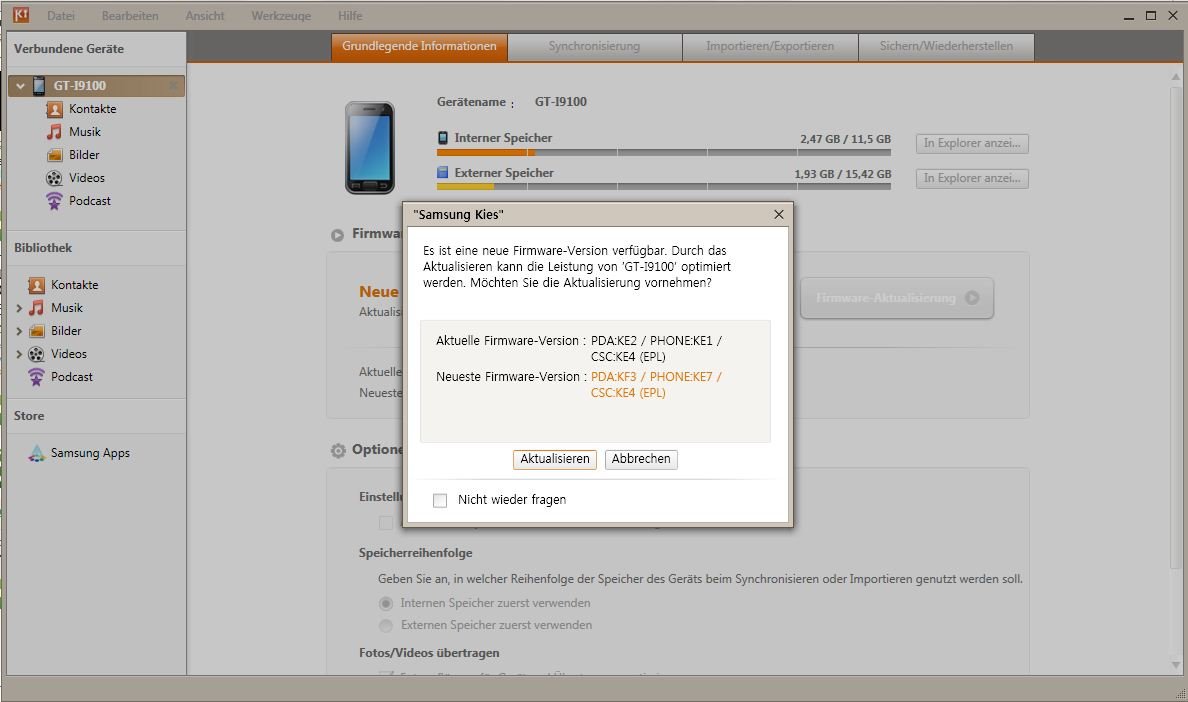Select the GT-I9100 phone icon in sidebar
Viewport: 1188px width, 702px height.
39,86
